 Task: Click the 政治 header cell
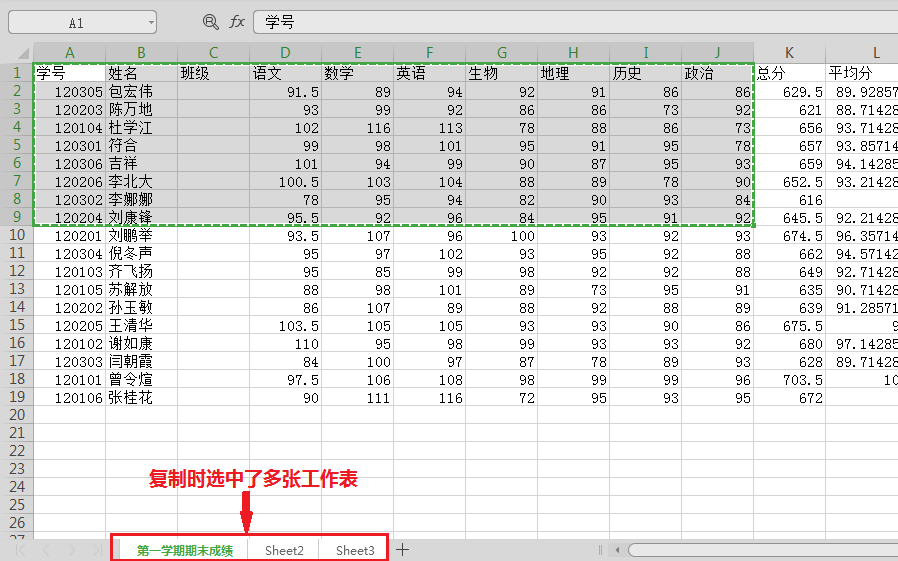click(718, 73)
